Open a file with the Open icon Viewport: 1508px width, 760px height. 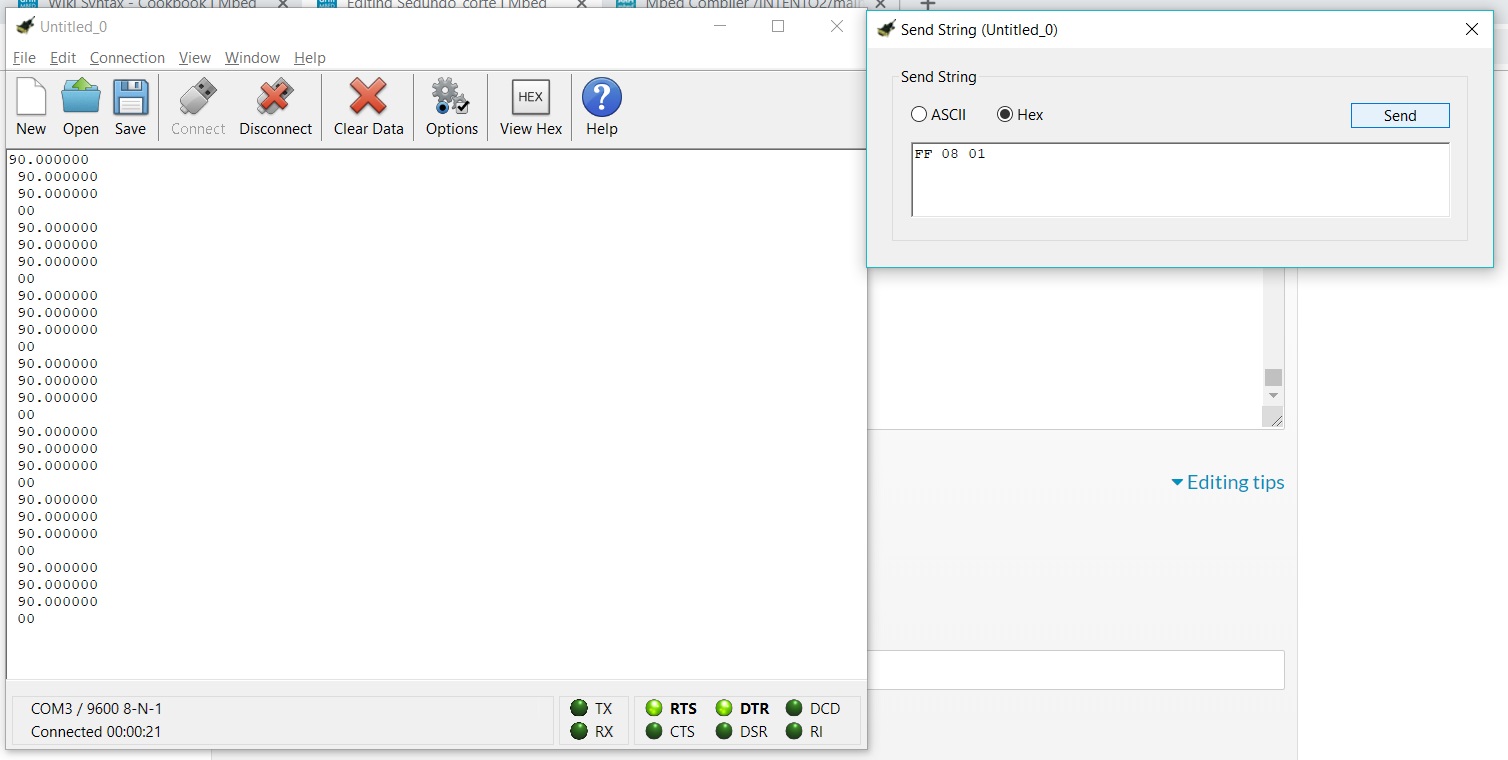(x=81, y=107)
